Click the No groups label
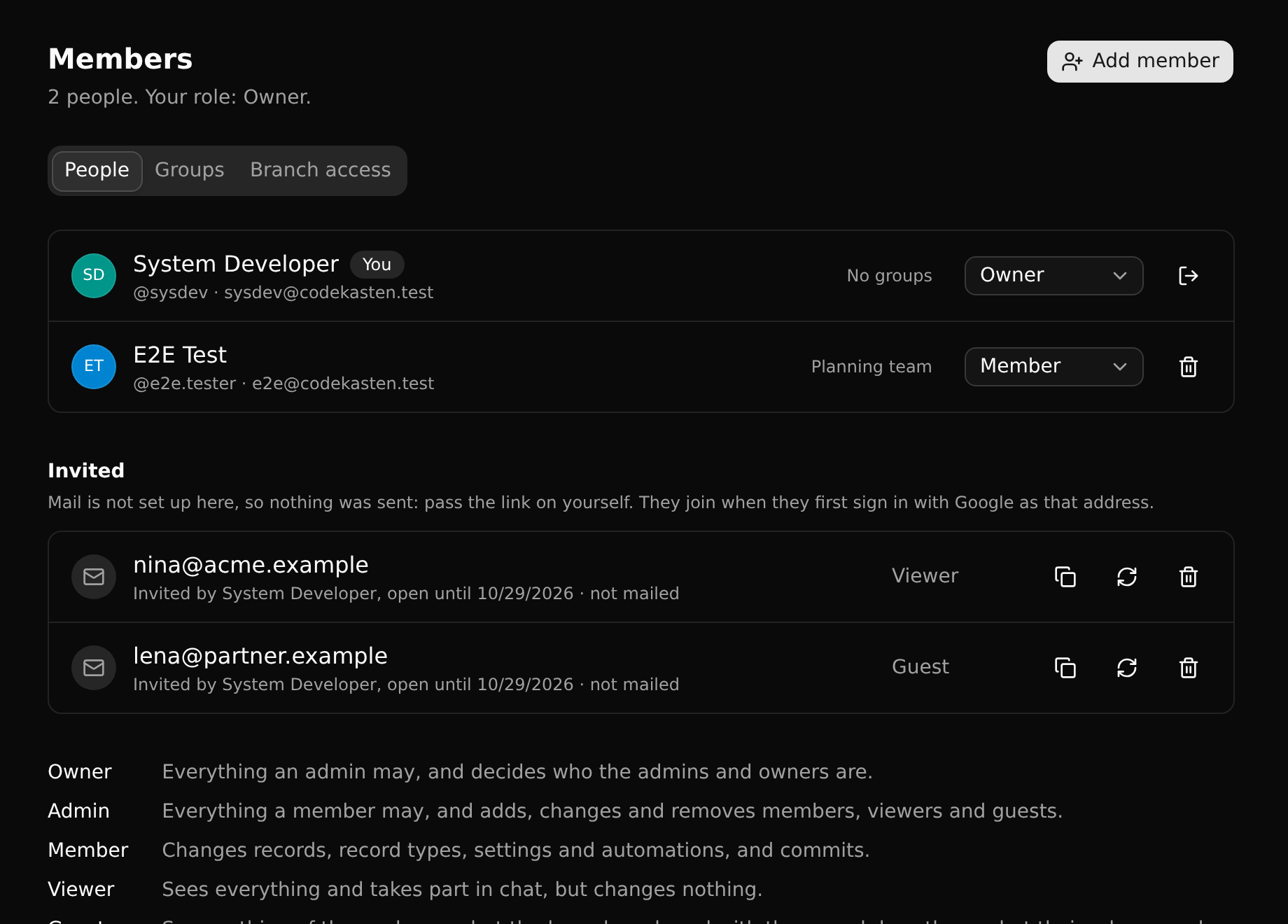This screenshot has width=1288, height=924. pyautogui.click(x=889, y=276)
